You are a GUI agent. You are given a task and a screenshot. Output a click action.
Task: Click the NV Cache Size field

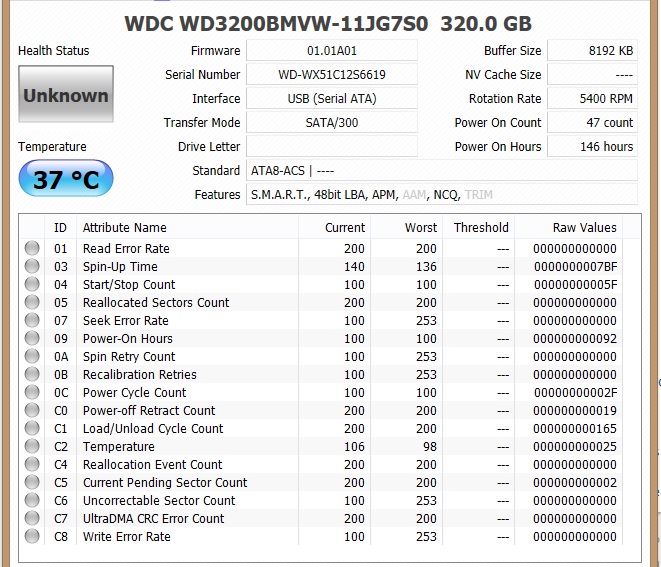click(592, 75)
